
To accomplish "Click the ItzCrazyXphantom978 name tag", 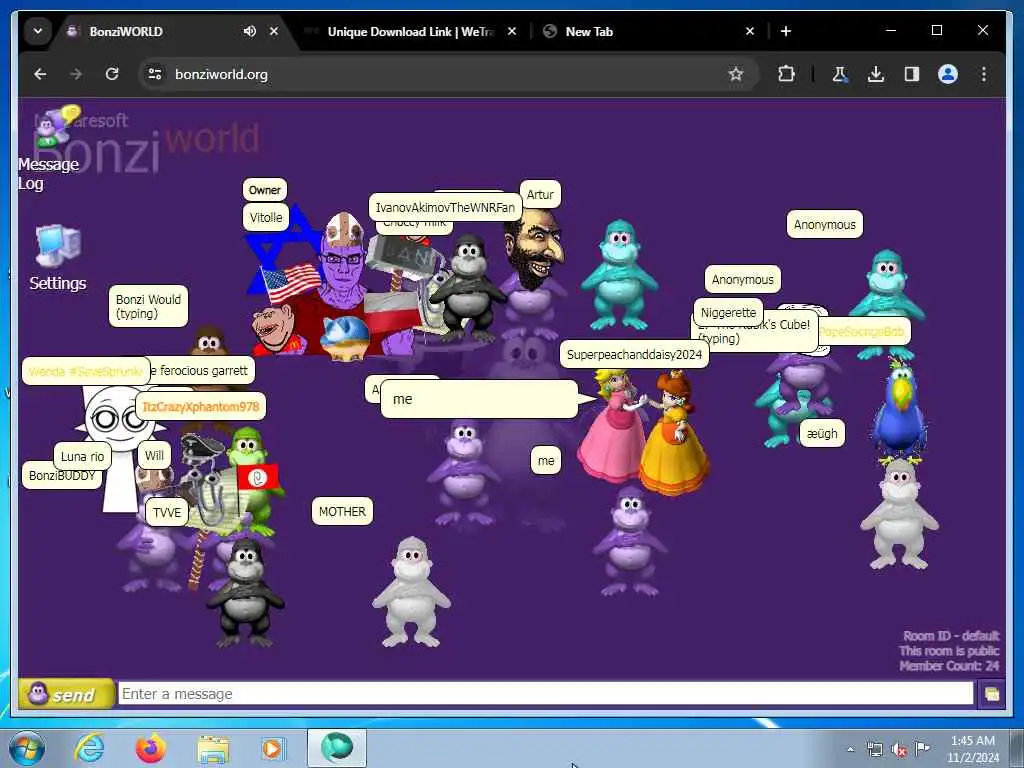I will (200, 407).
